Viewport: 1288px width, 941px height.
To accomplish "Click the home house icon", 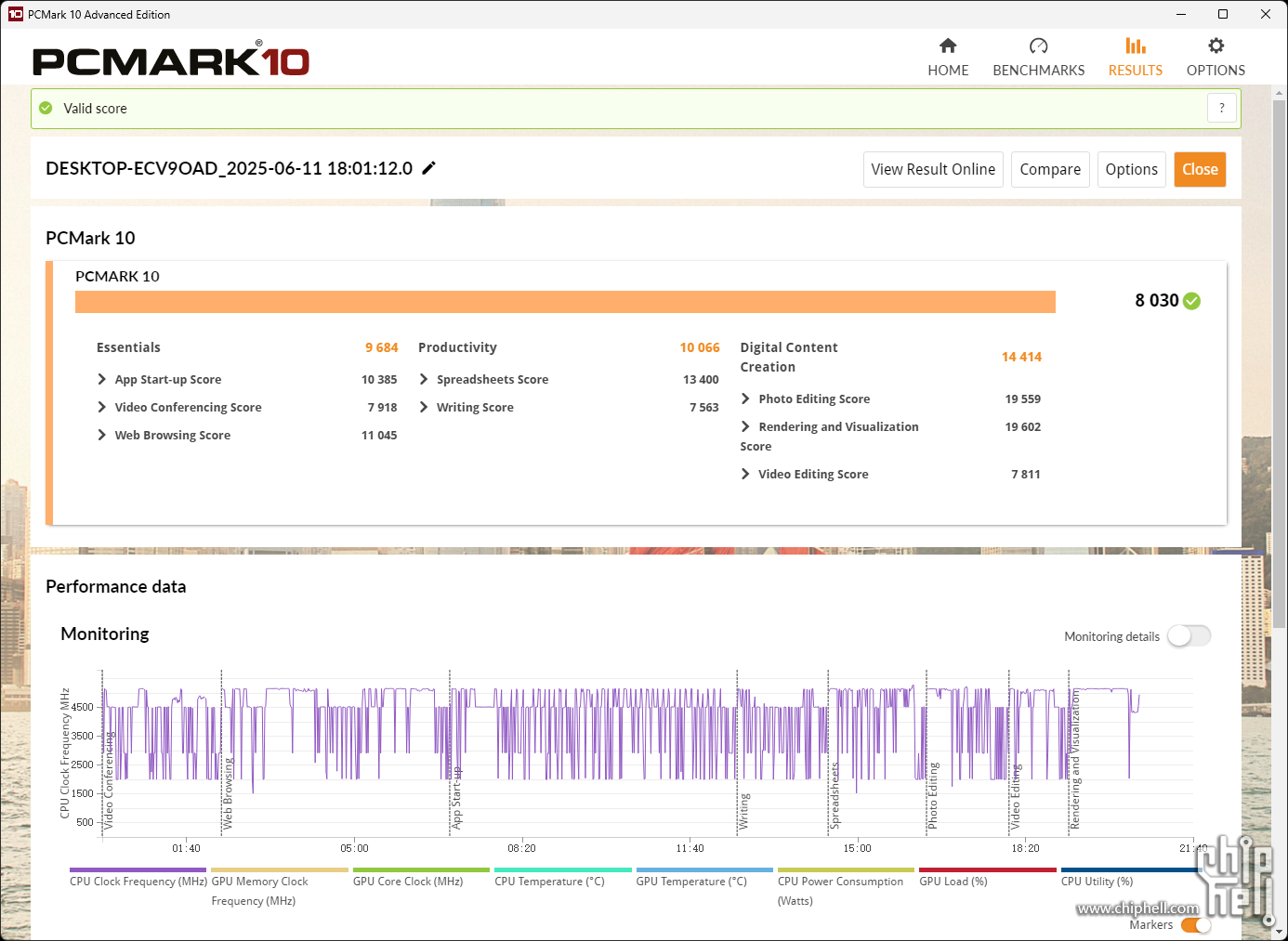I will [x=948, y=46].
